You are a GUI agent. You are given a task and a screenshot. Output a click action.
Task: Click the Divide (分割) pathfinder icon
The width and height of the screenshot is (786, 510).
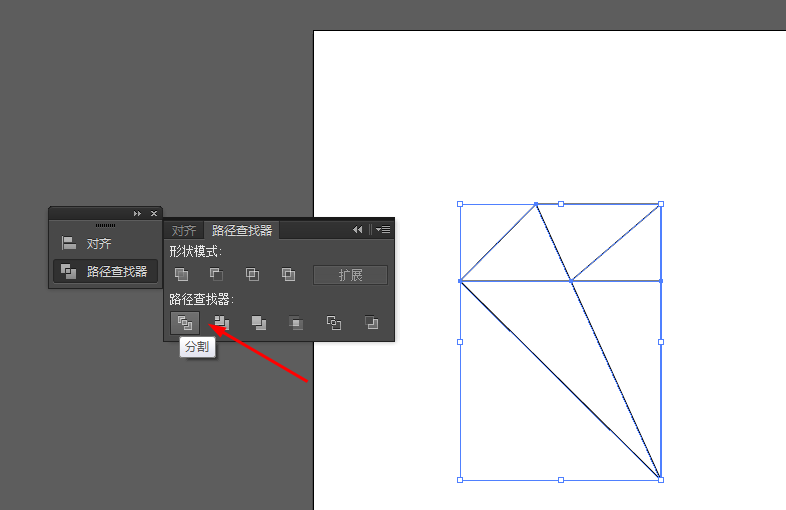tap(185, 323)
